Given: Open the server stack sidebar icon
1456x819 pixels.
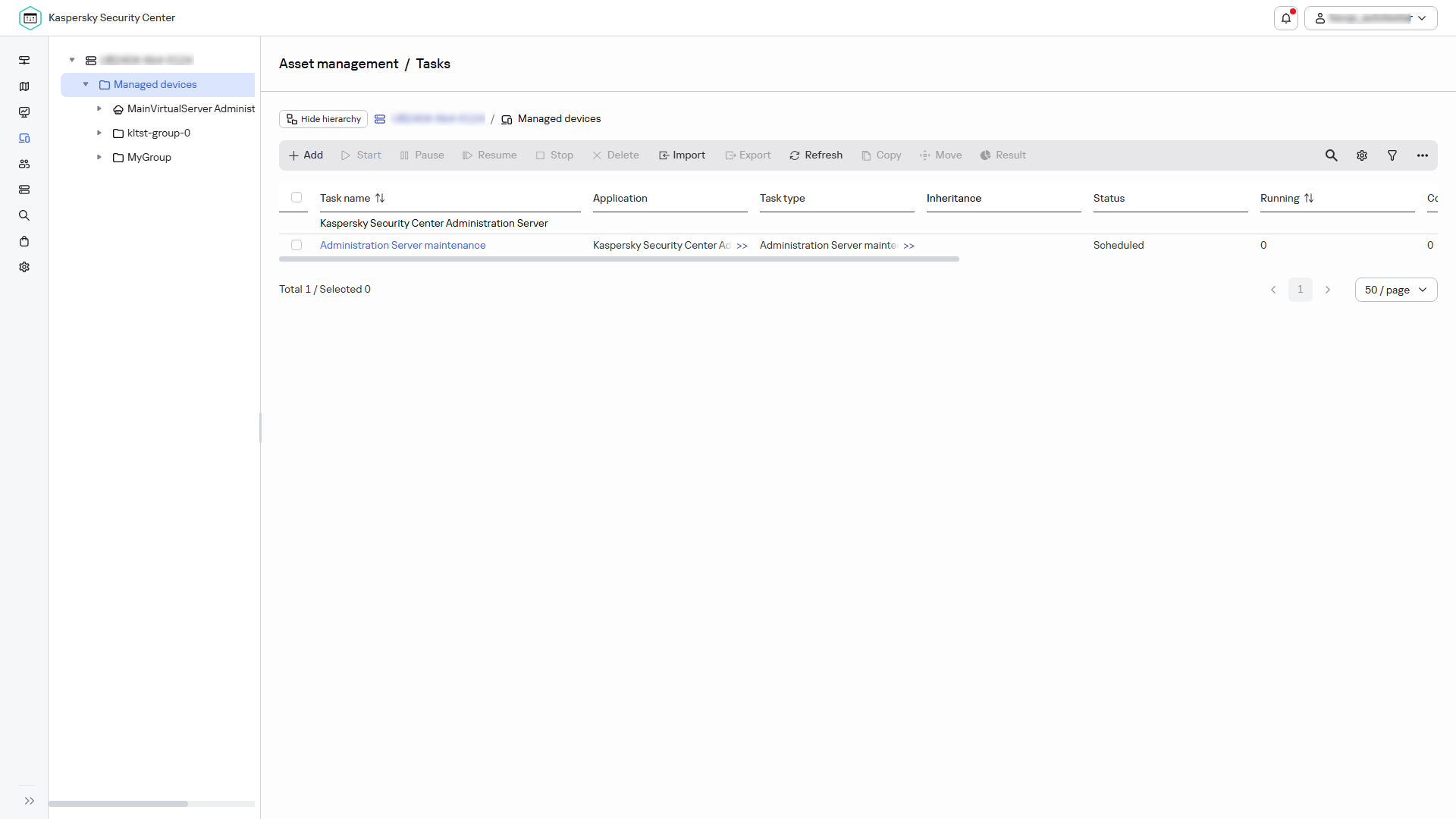Looking at the screenshot, I should [x=24, y=190].
